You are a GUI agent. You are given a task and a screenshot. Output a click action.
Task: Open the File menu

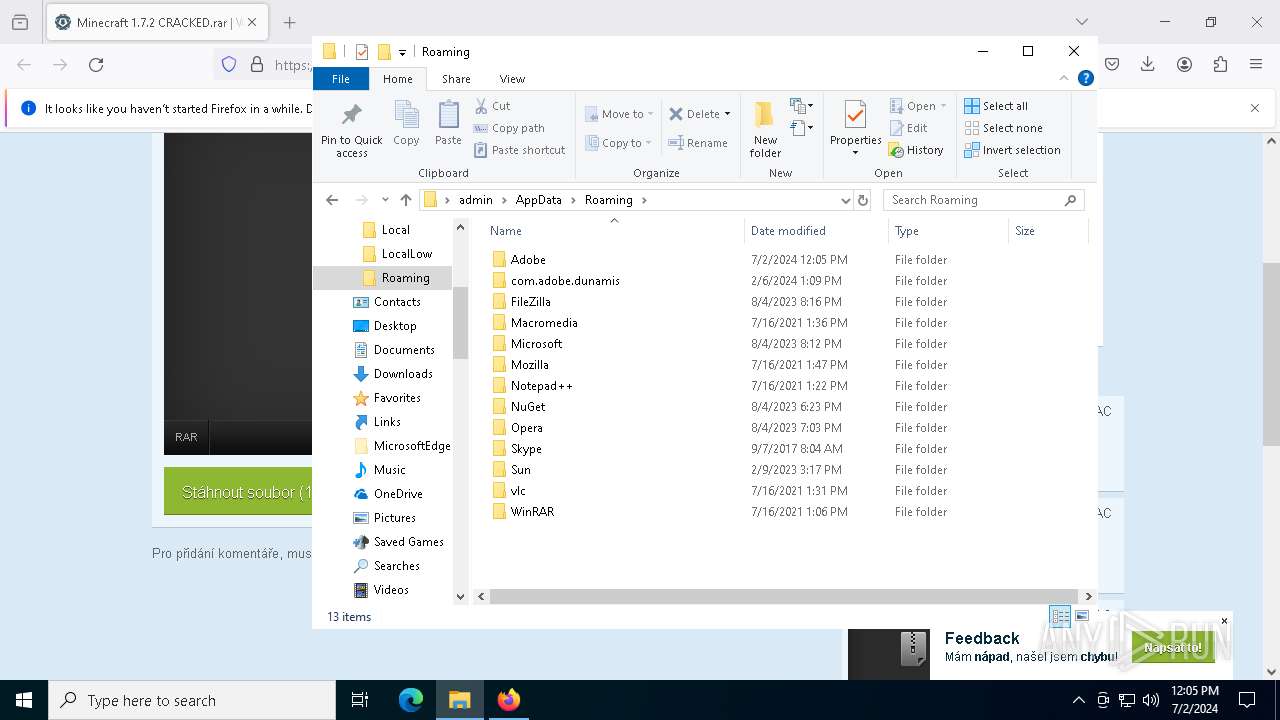pos(341,79)
